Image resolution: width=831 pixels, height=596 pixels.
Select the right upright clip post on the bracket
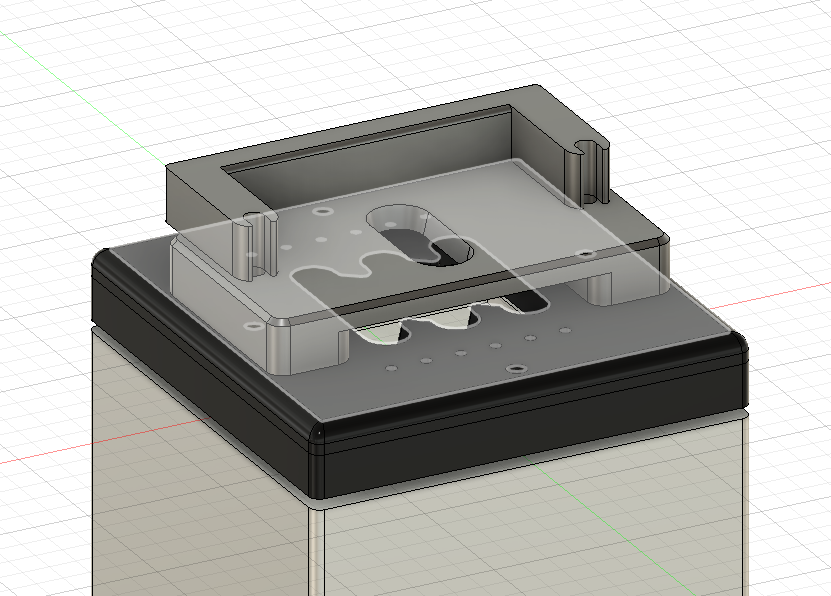pos(586,172)
